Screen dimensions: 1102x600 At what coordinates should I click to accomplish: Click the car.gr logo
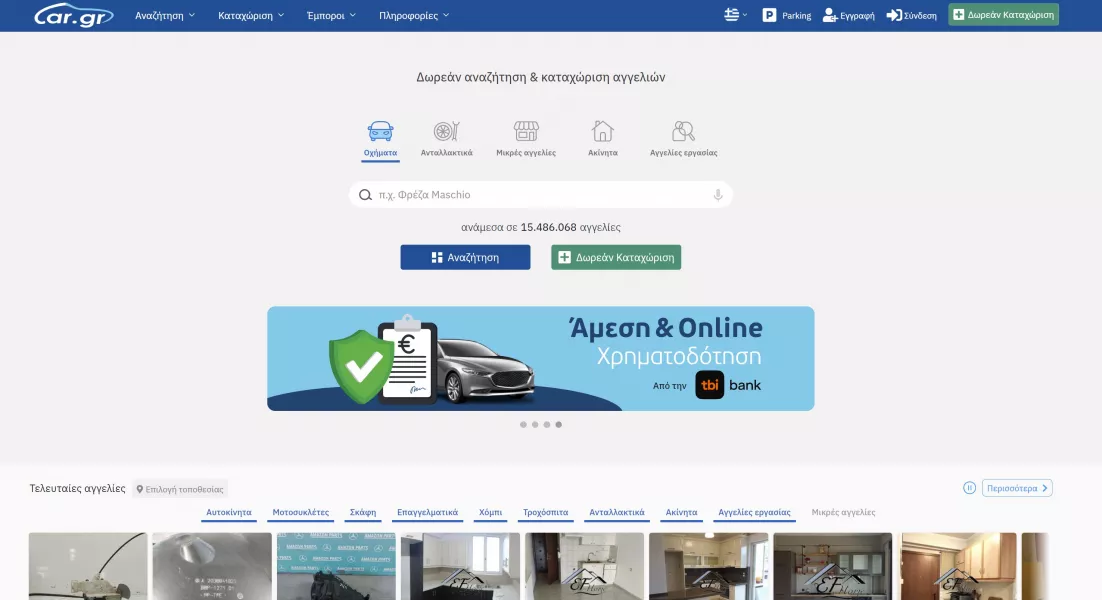point(73,15)
